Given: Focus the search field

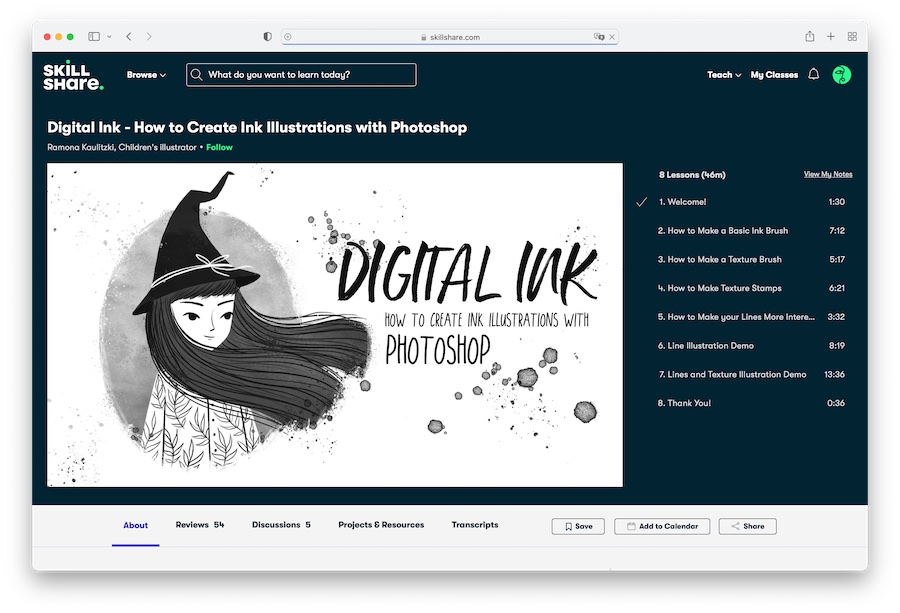Looking at the screenshot, I should [301, 75].
